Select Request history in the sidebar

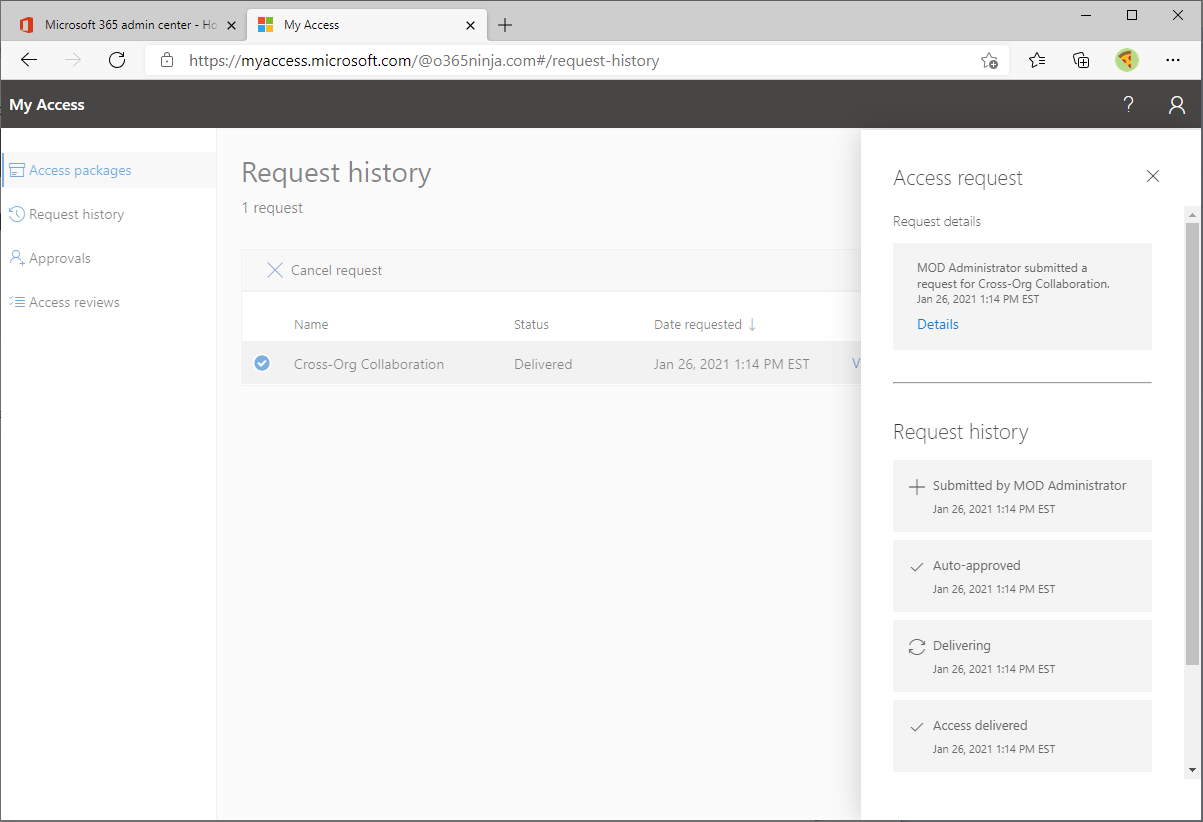[76, 213]
